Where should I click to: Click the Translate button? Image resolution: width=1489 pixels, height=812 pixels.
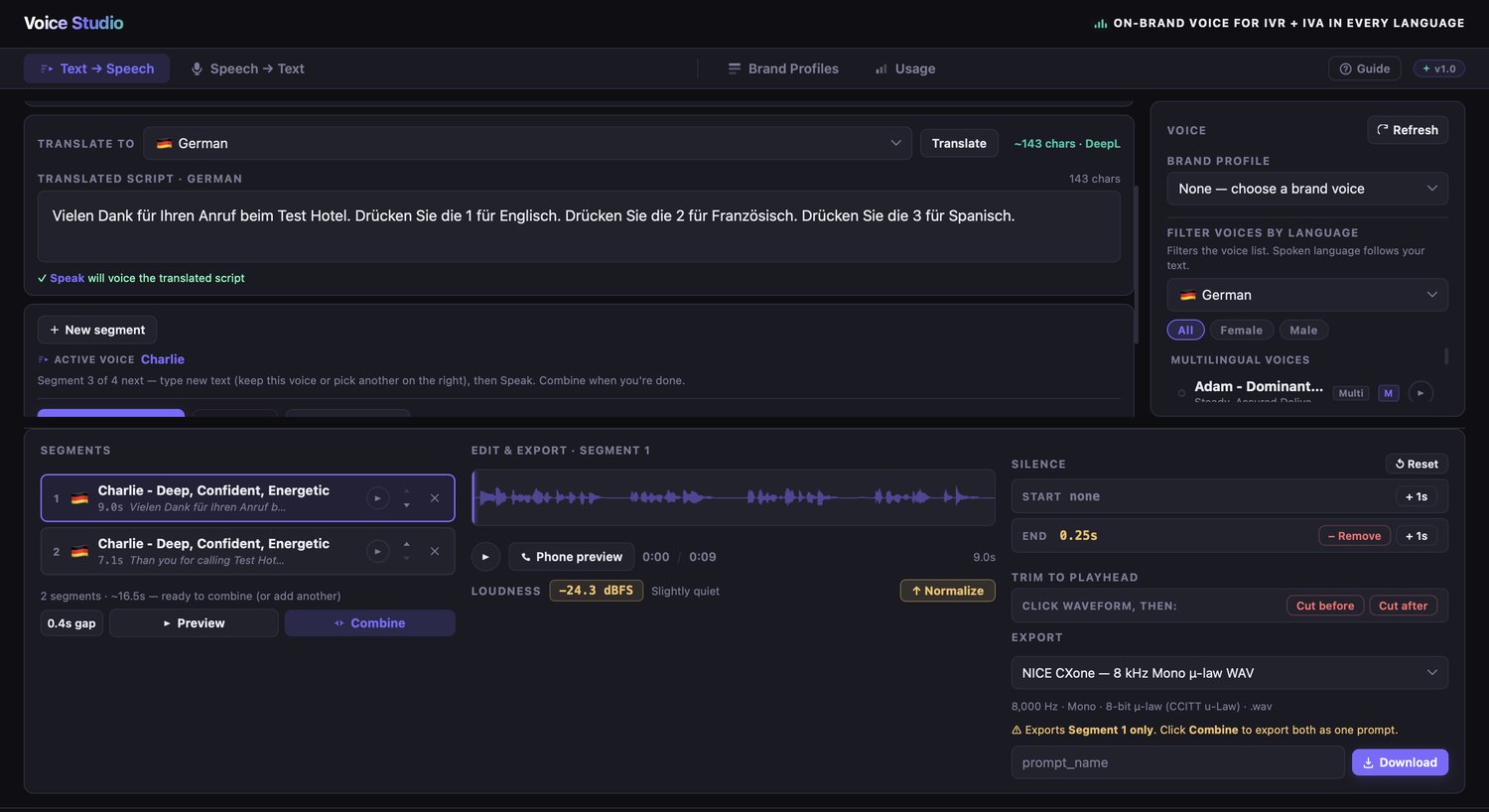(959, 143)
